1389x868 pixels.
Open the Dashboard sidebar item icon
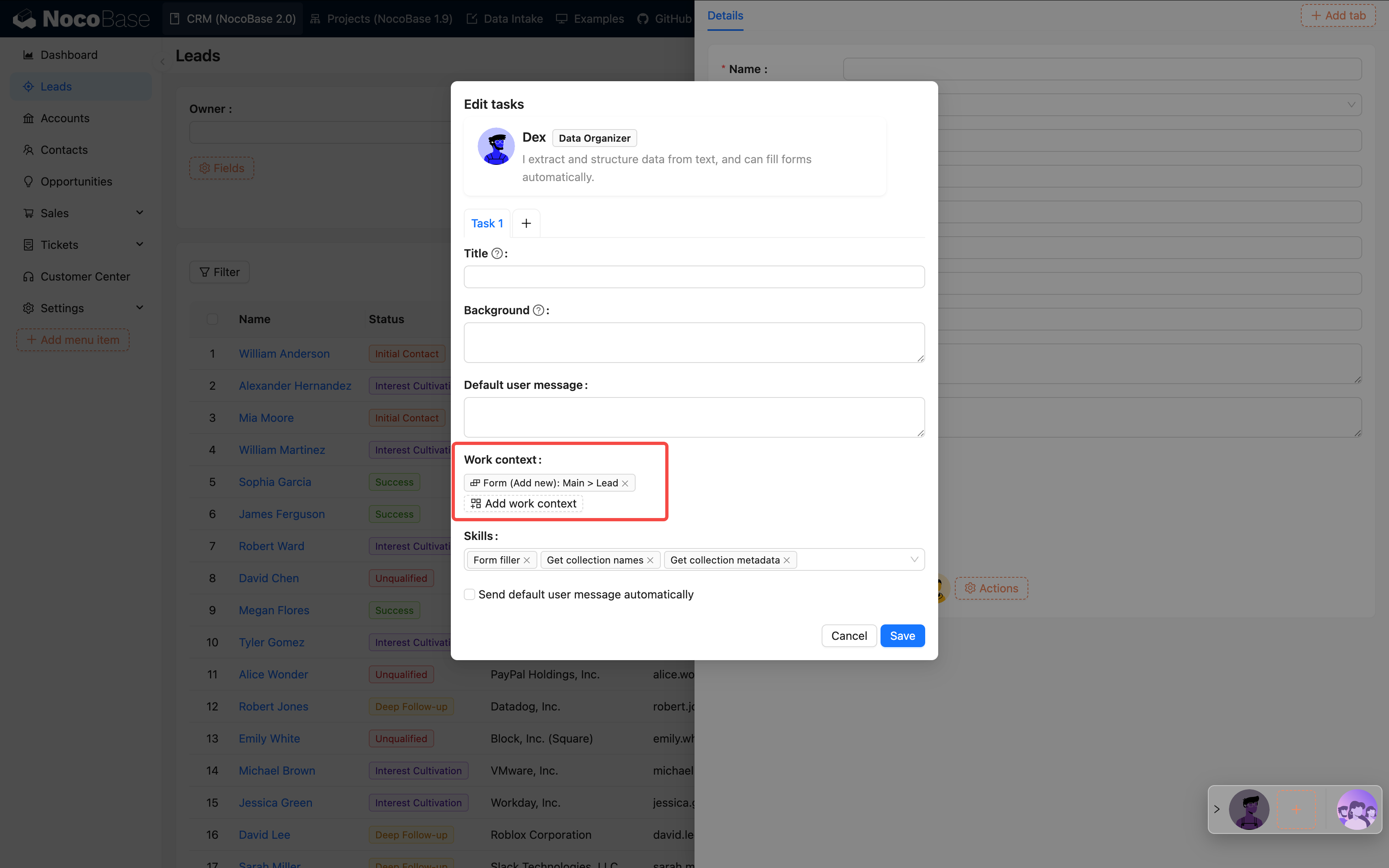(x=29, y=54)
